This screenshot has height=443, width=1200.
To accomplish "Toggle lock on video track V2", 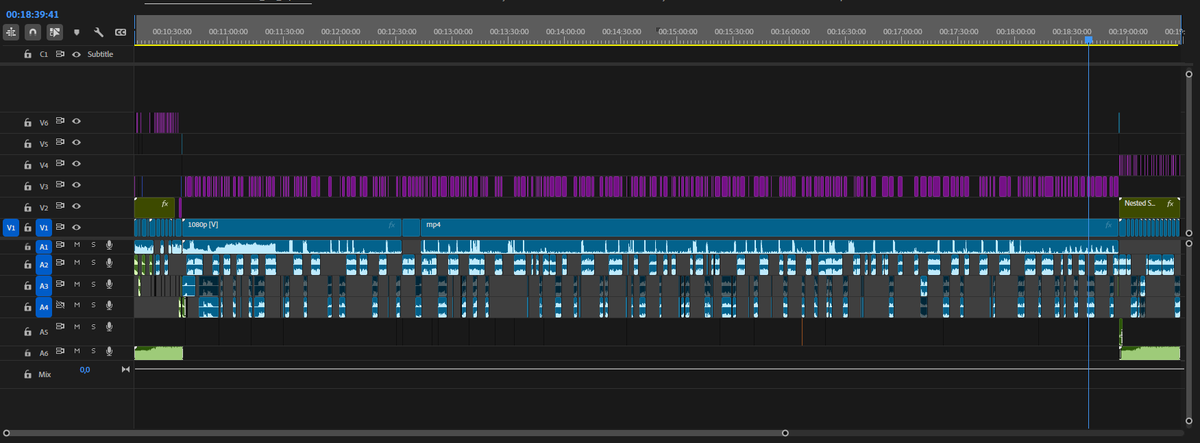I will tap(28, 207).
